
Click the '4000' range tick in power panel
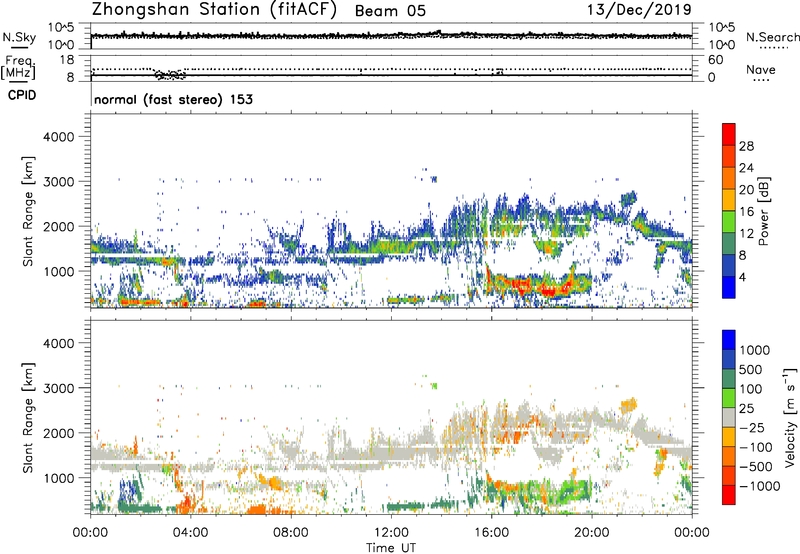pyautogui.click(x=59, y=137)
